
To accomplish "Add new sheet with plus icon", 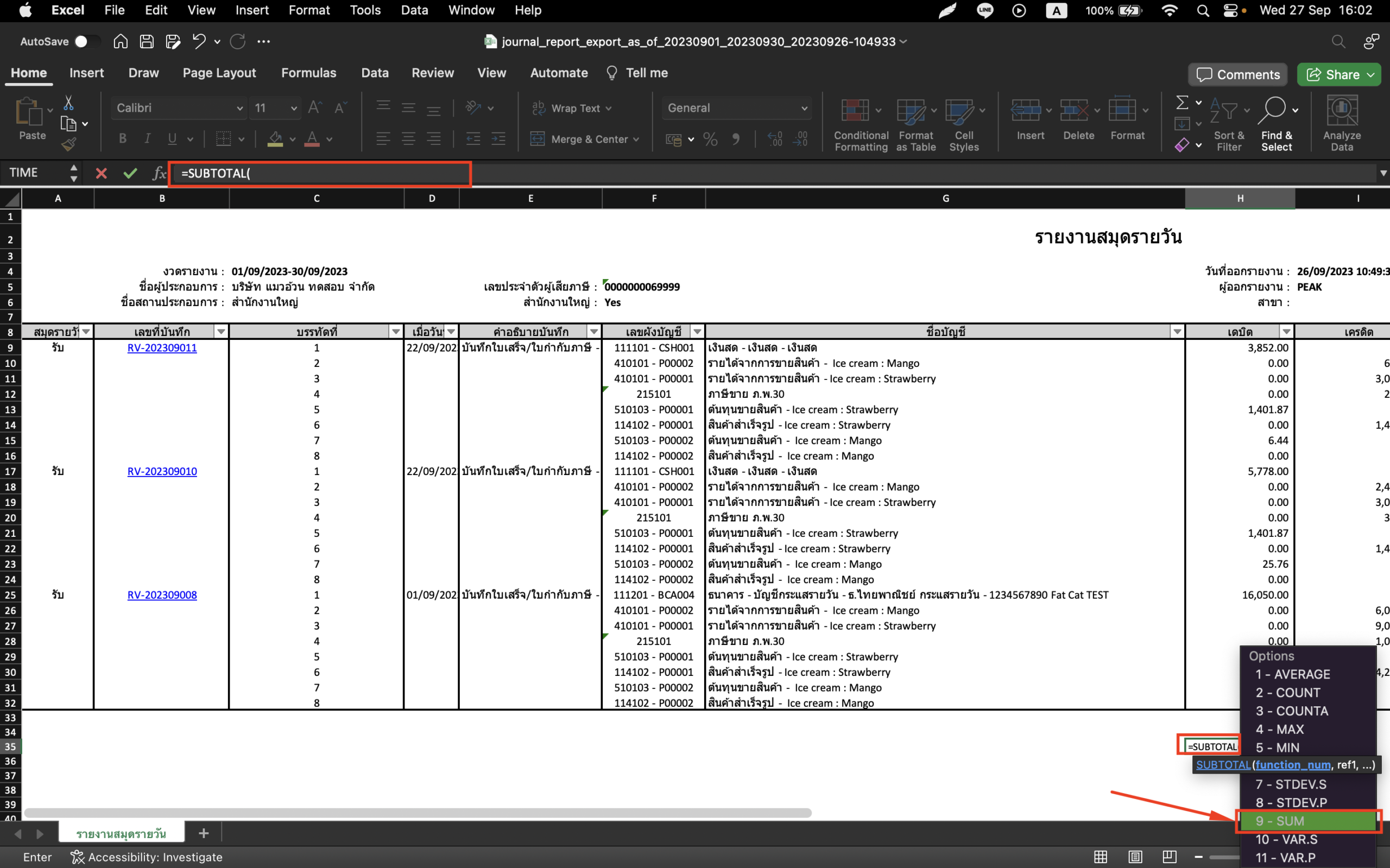I will tap(203, 833).
